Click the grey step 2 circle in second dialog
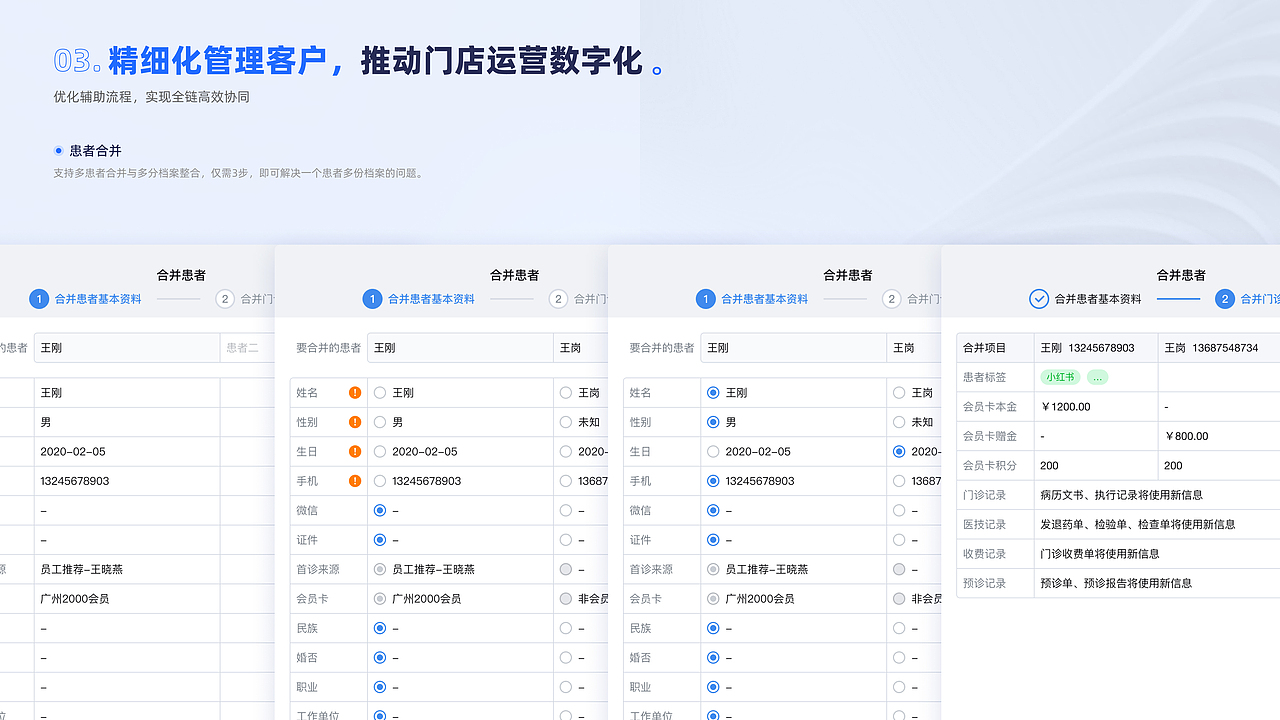 (558, 299)
